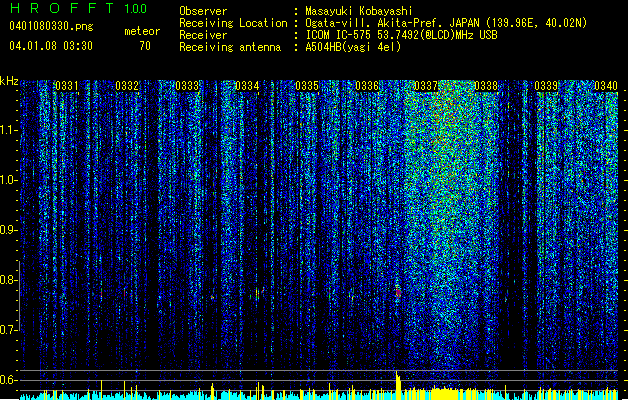Viewport: 629px width, 400px height.
Task: Select the version number 1.0.0
Action: pos(136,8)
